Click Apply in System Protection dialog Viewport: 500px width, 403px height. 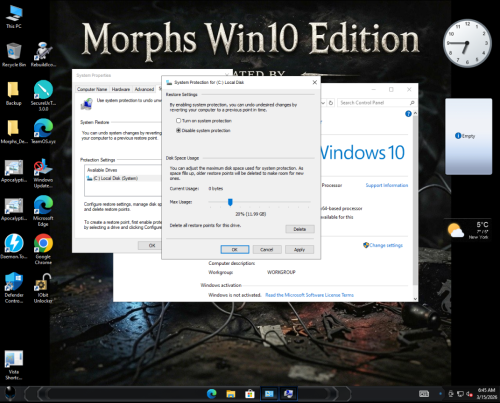pos(299,249)
